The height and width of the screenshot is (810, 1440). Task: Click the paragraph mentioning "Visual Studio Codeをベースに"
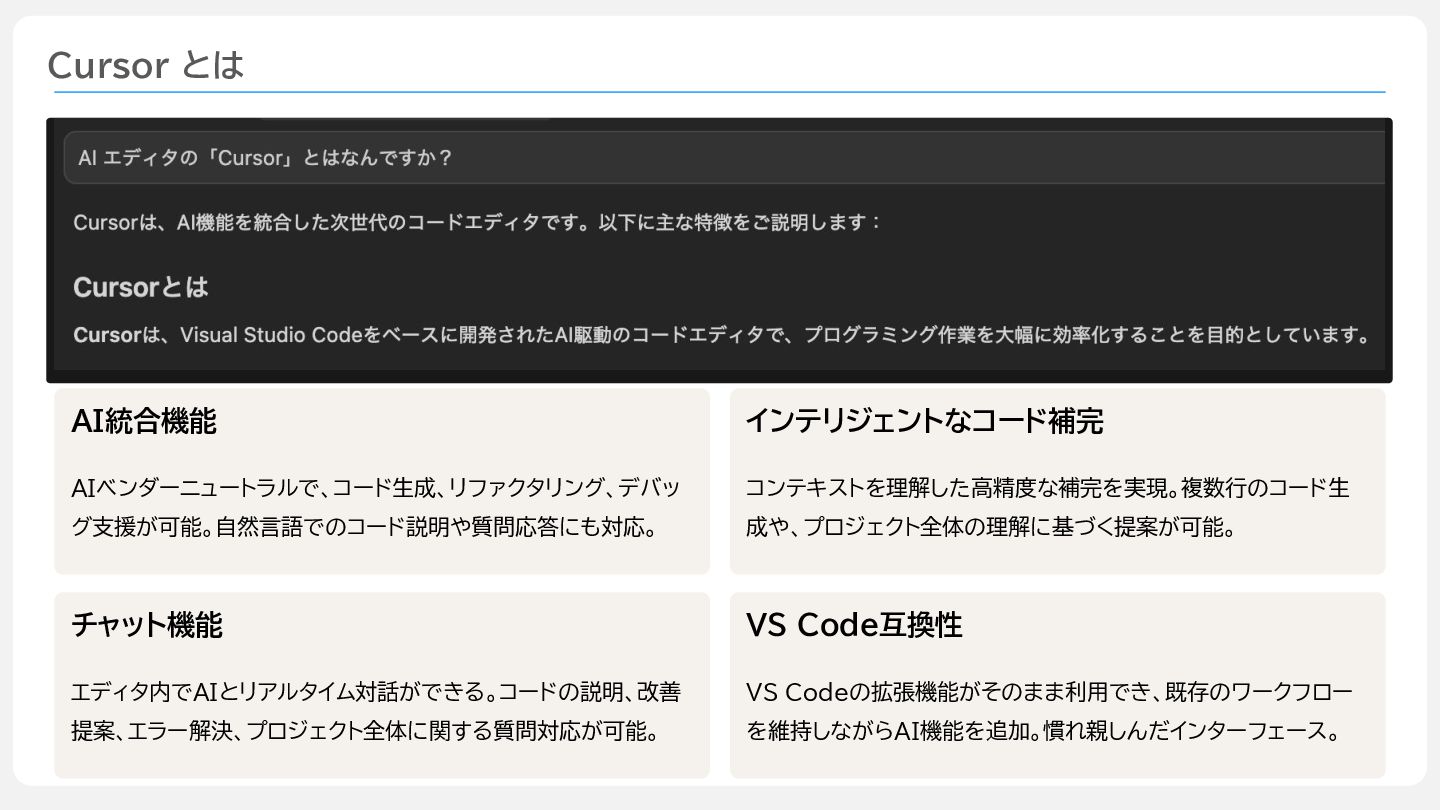[x=722, y=335]
